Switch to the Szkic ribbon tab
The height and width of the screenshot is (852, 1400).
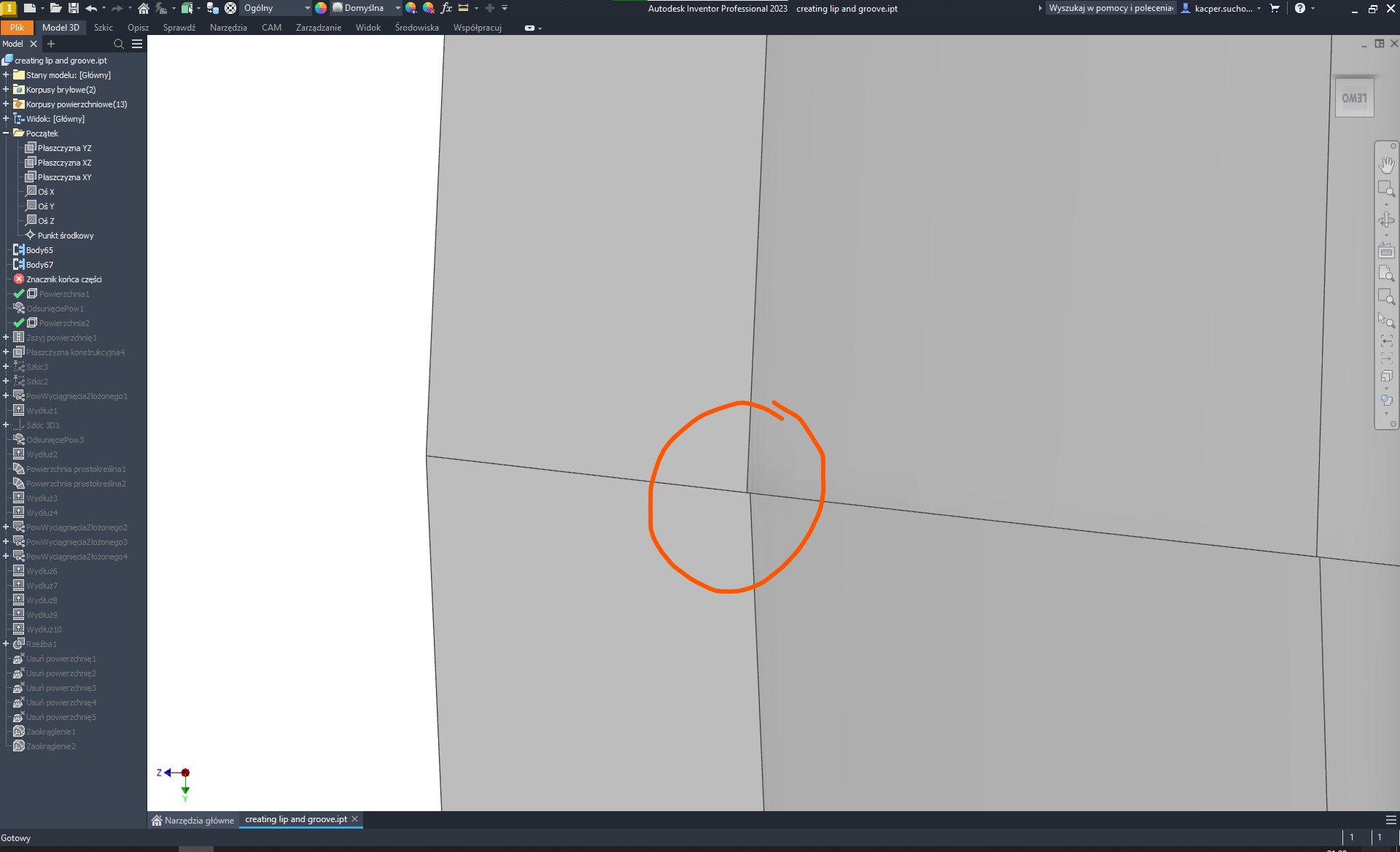[102, 28]
